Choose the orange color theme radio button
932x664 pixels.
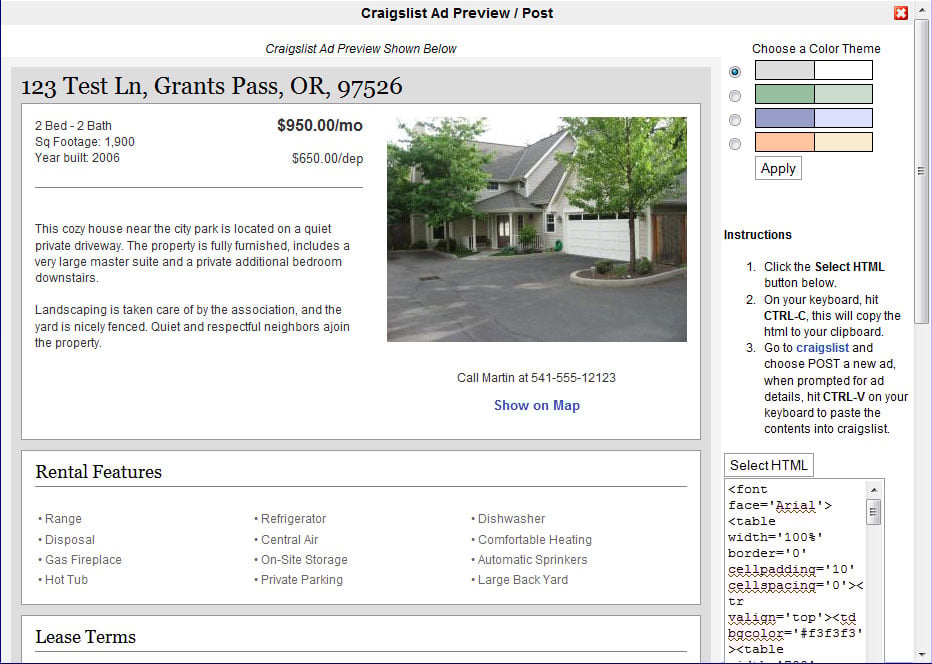click(x=735, y=143)
